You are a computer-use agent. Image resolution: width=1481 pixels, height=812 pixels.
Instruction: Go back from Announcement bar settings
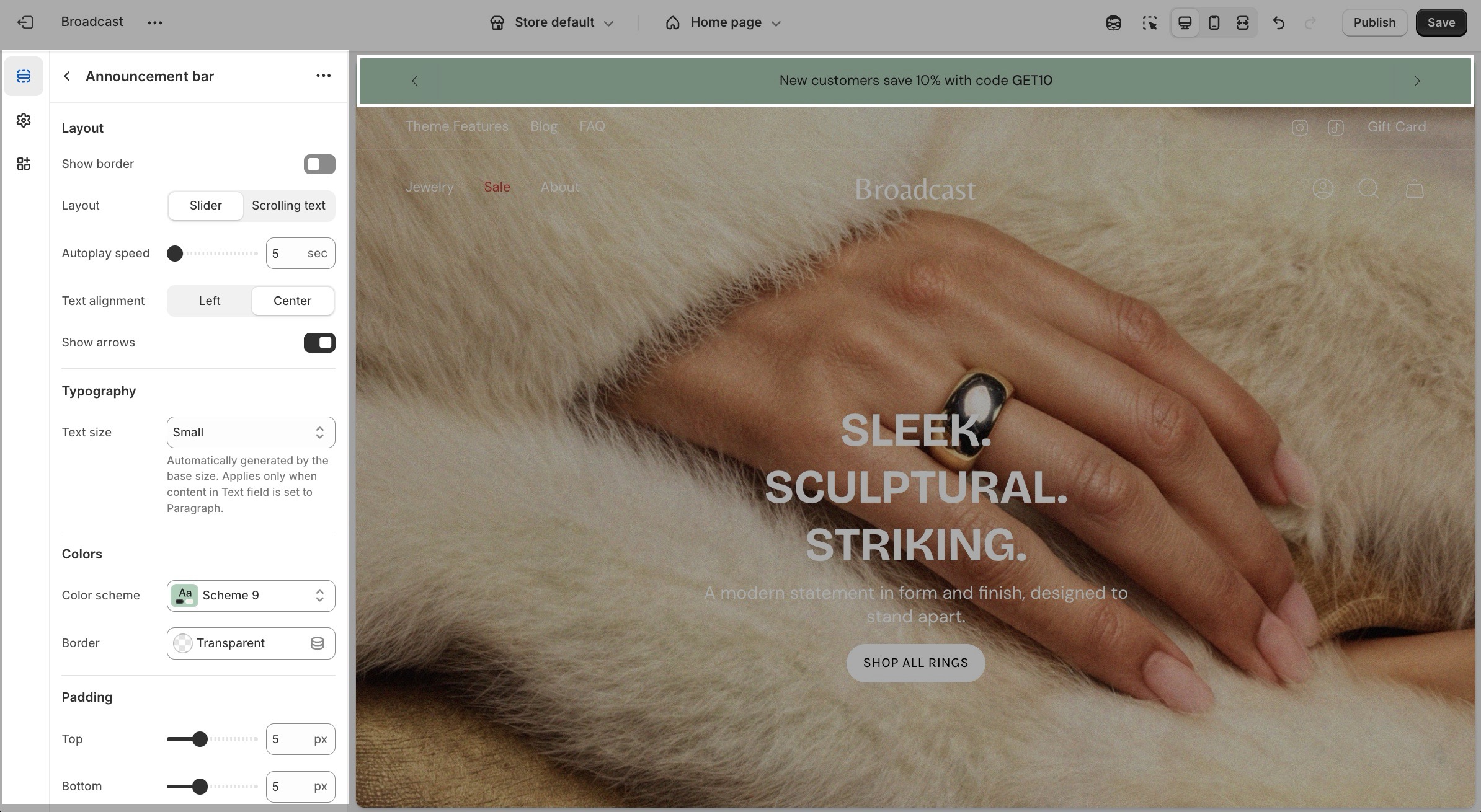[67, 76]
